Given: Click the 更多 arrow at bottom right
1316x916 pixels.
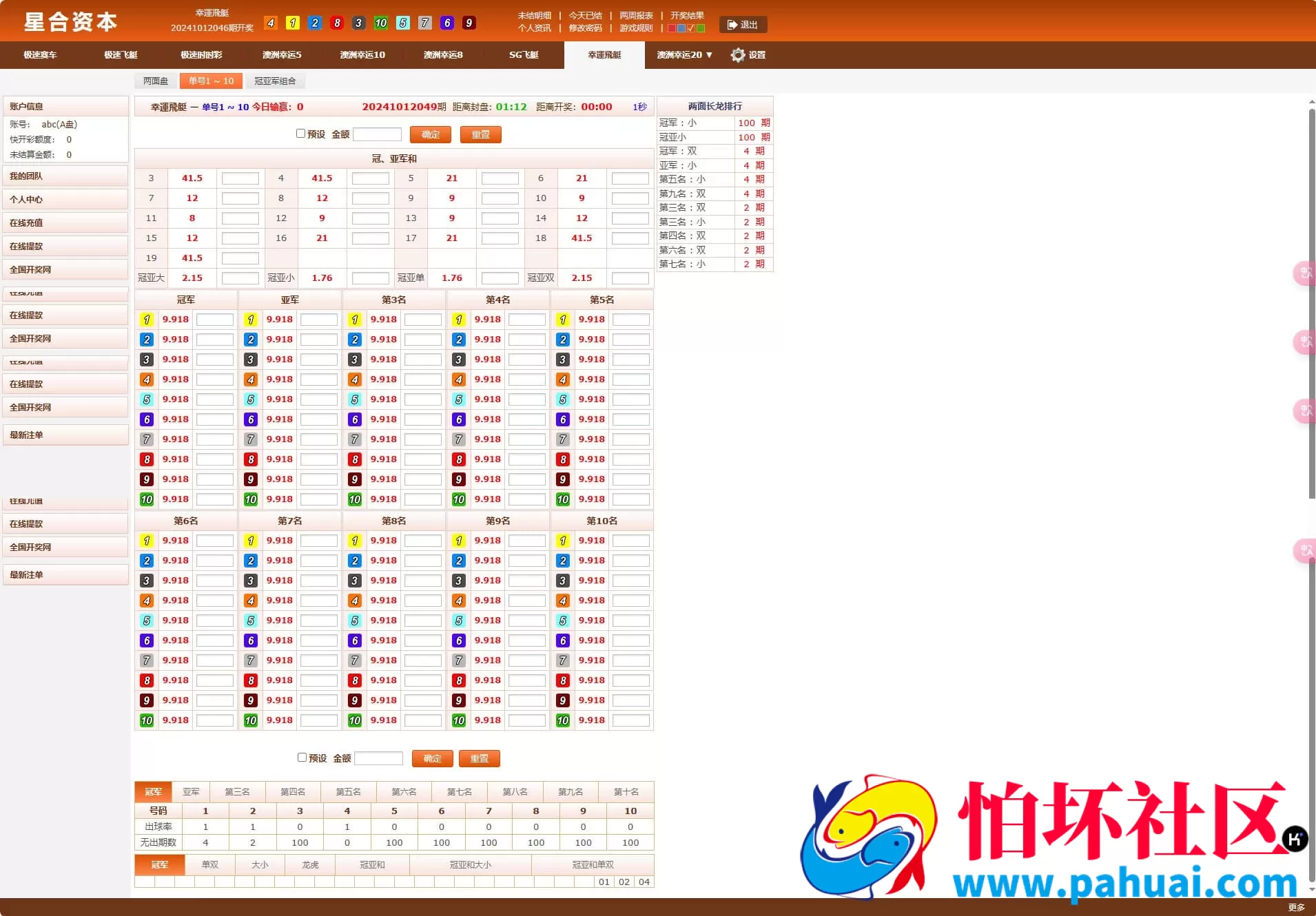Looking at the screenshot, I should 1298,907.
